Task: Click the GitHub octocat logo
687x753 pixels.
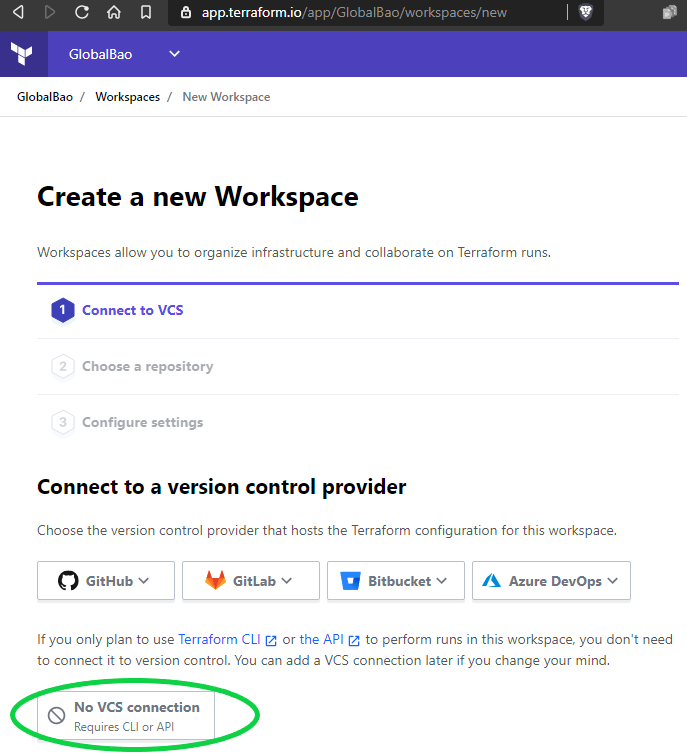Action: click(68, 581)
